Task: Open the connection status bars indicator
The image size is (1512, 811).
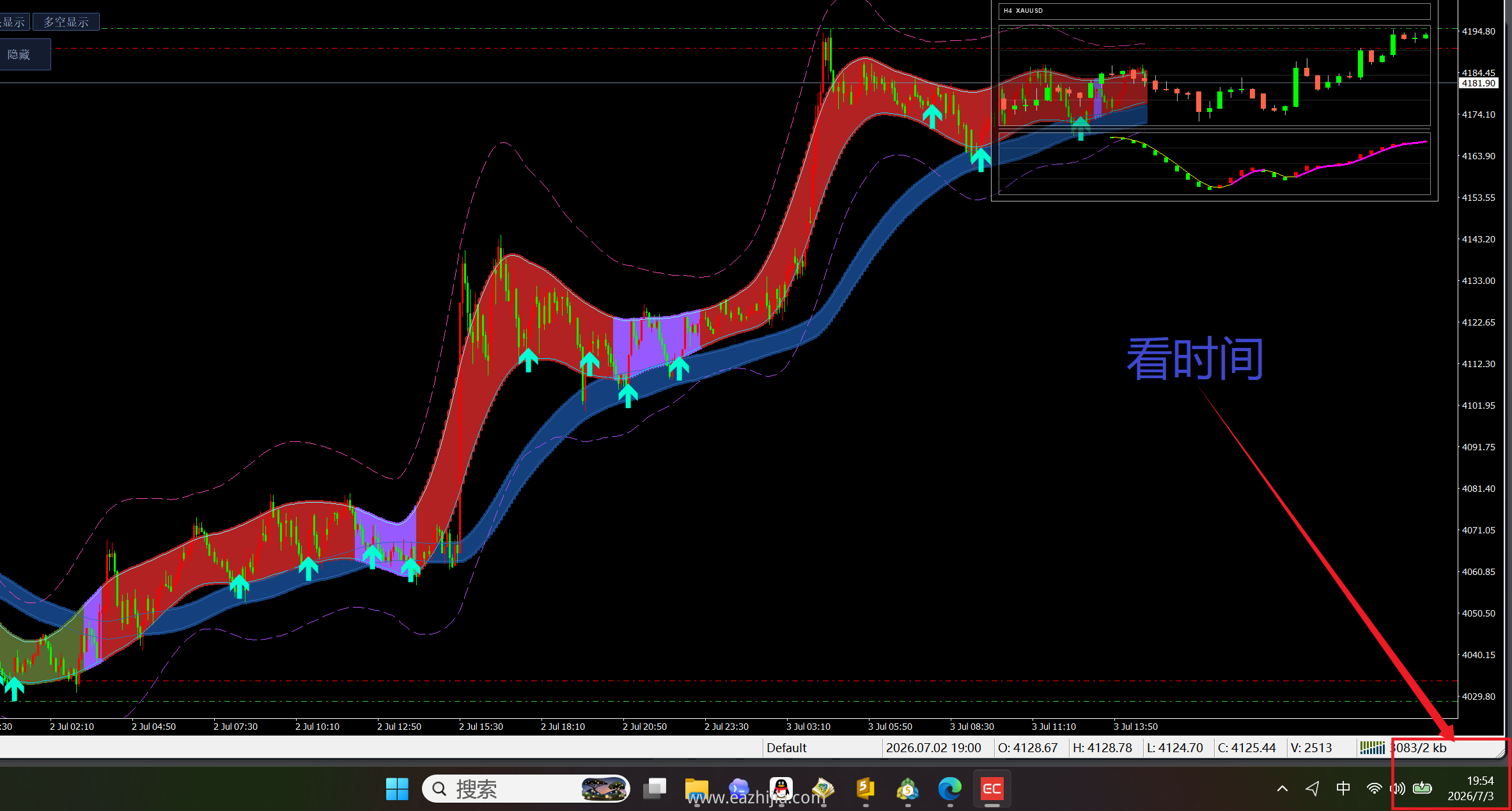Action: pos(1372,748)
